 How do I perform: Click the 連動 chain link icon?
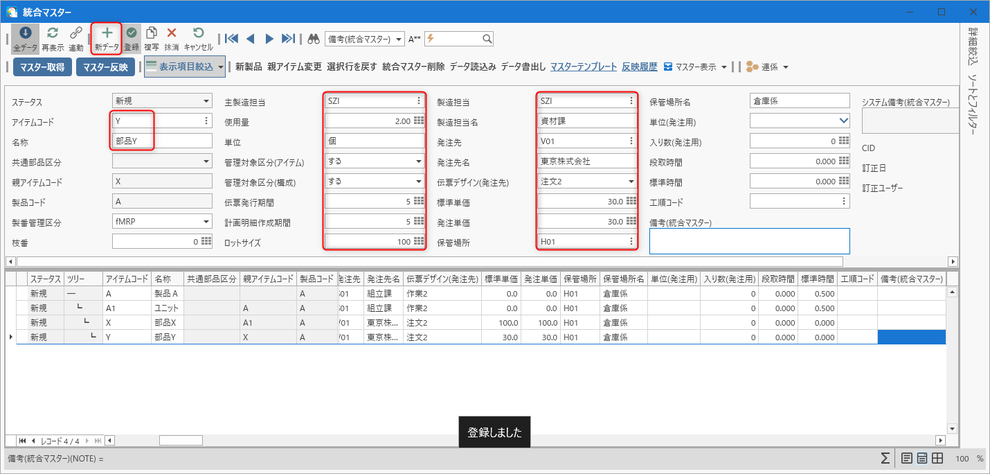click(76, 33)
